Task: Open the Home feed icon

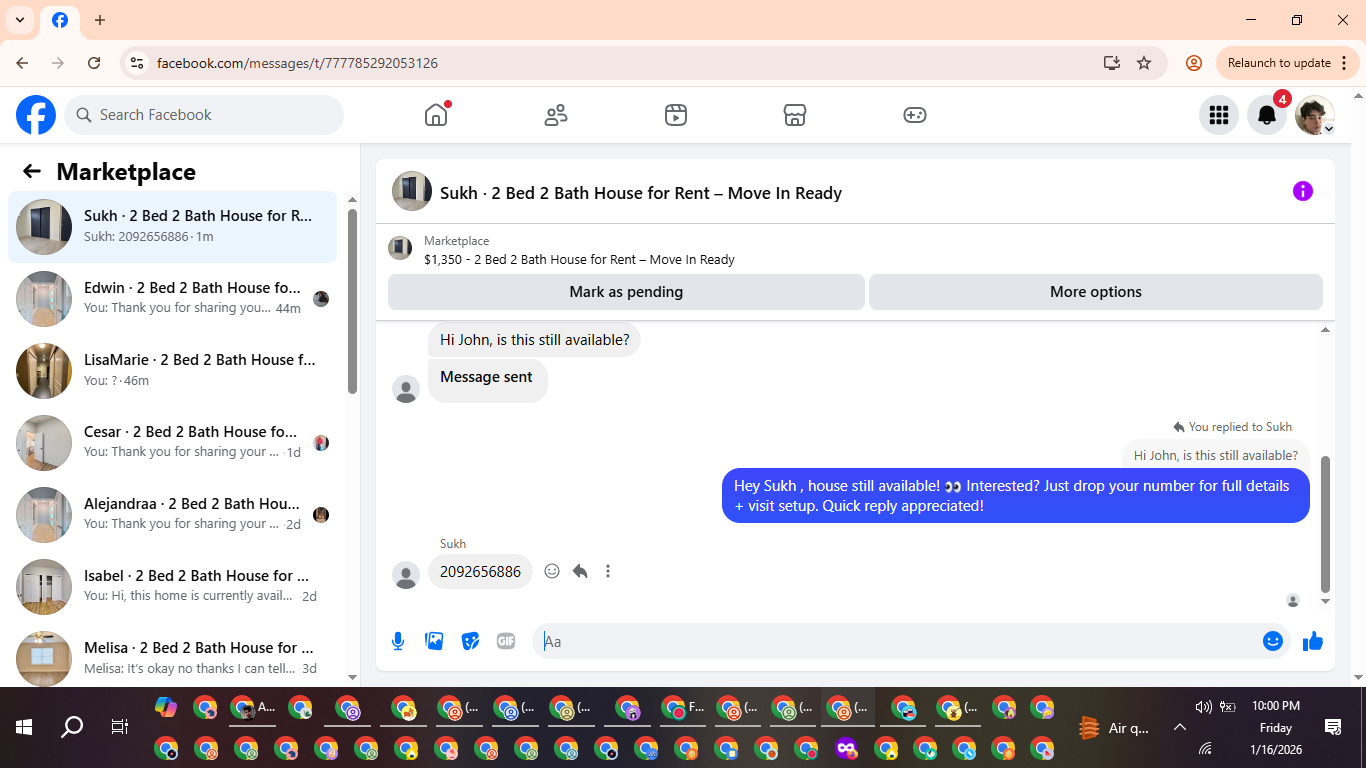Action: (x=436, y=115)
